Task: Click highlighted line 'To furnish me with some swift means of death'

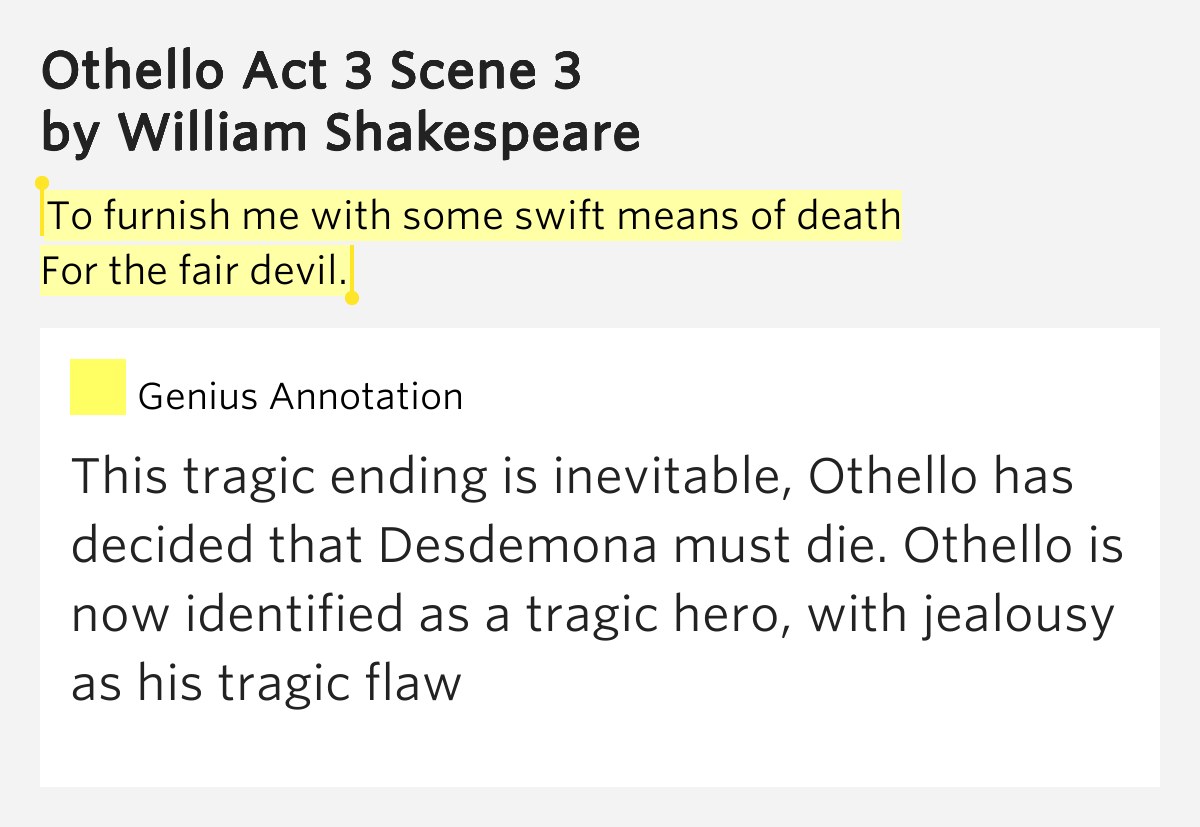Action: 475,215
